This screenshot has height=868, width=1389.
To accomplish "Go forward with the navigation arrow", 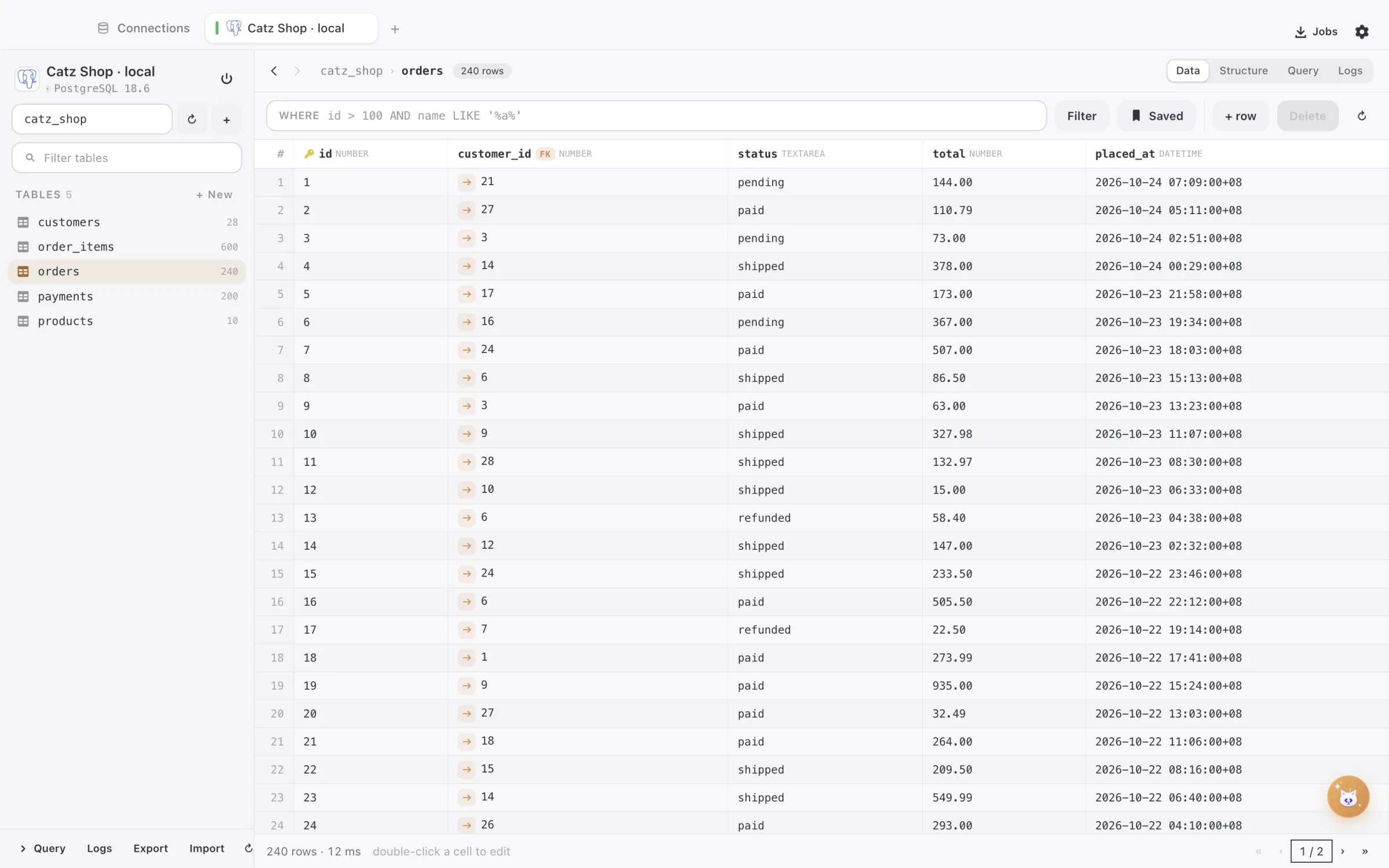I will click(297, 71).
